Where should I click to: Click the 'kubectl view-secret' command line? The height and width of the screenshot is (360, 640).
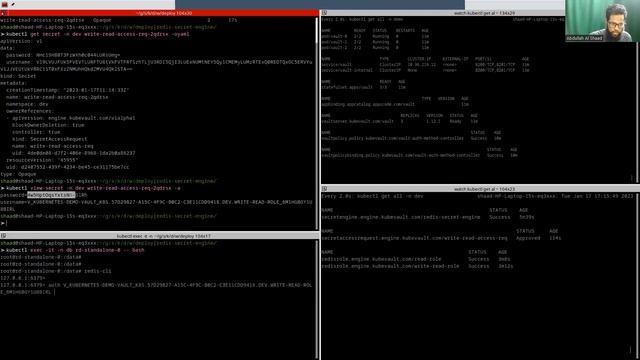coord(91,188)
